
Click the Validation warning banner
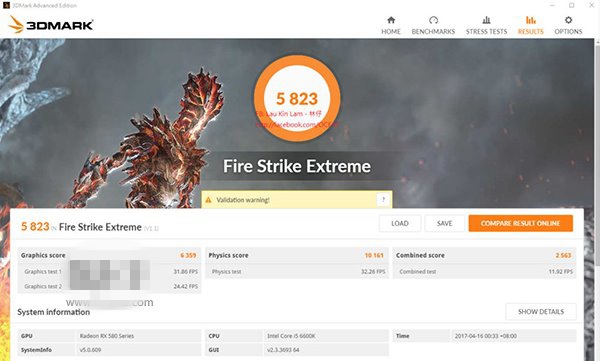pos(297,199)
